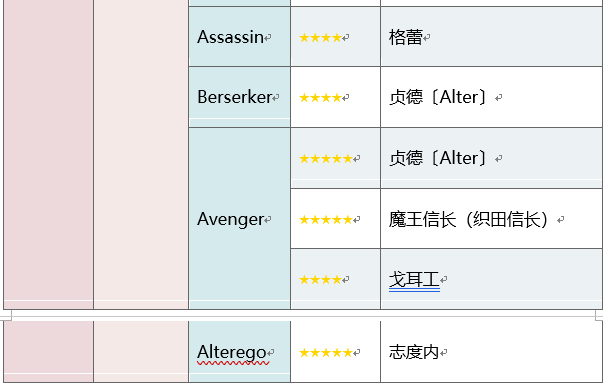Click four stars beside 戈耳工 entry
Image resolution: width=603 pixels, height=388 pixels.
point(320,280)
